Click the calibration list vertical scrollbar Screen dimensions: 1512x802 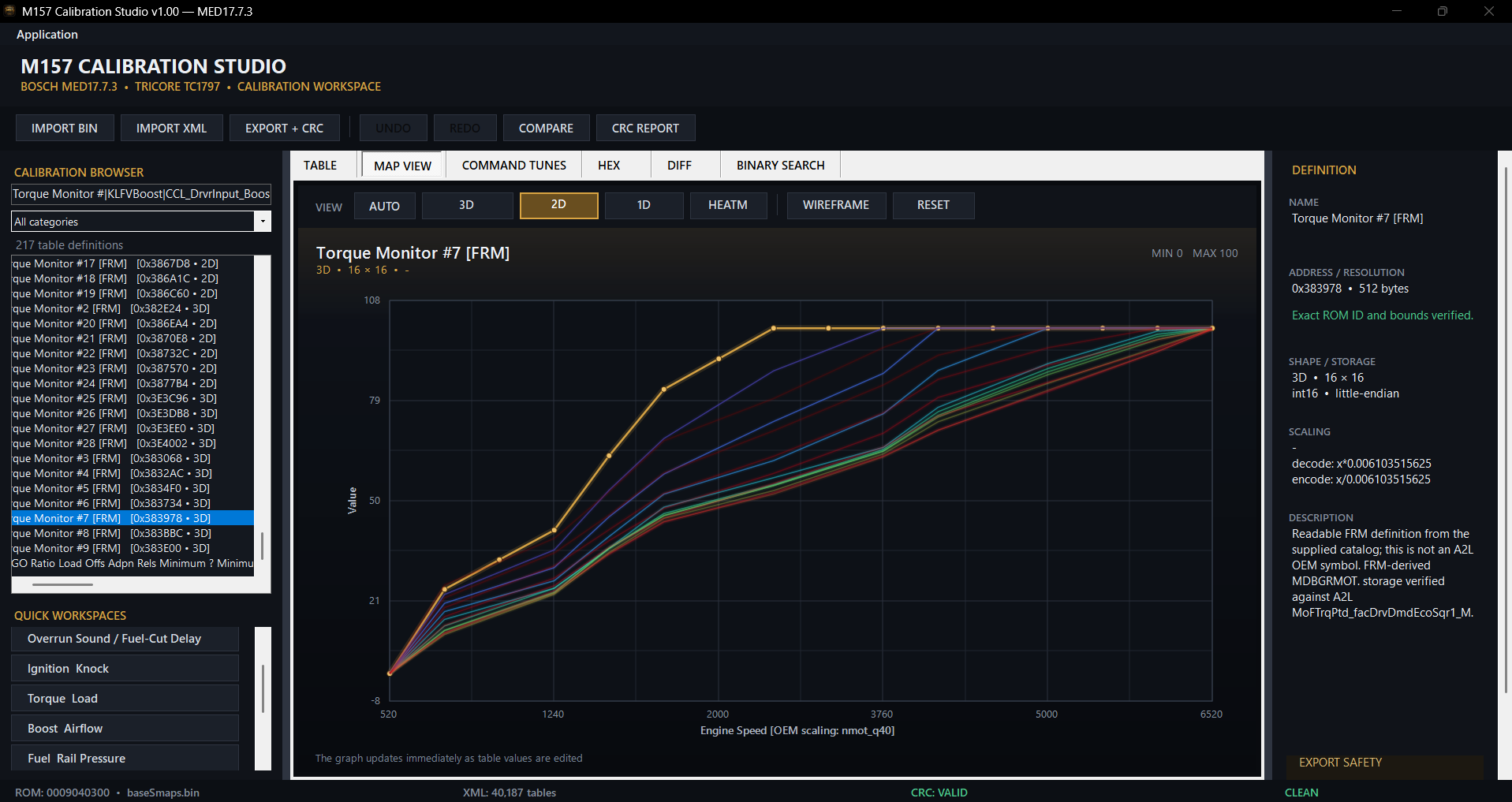coord(262,546)
